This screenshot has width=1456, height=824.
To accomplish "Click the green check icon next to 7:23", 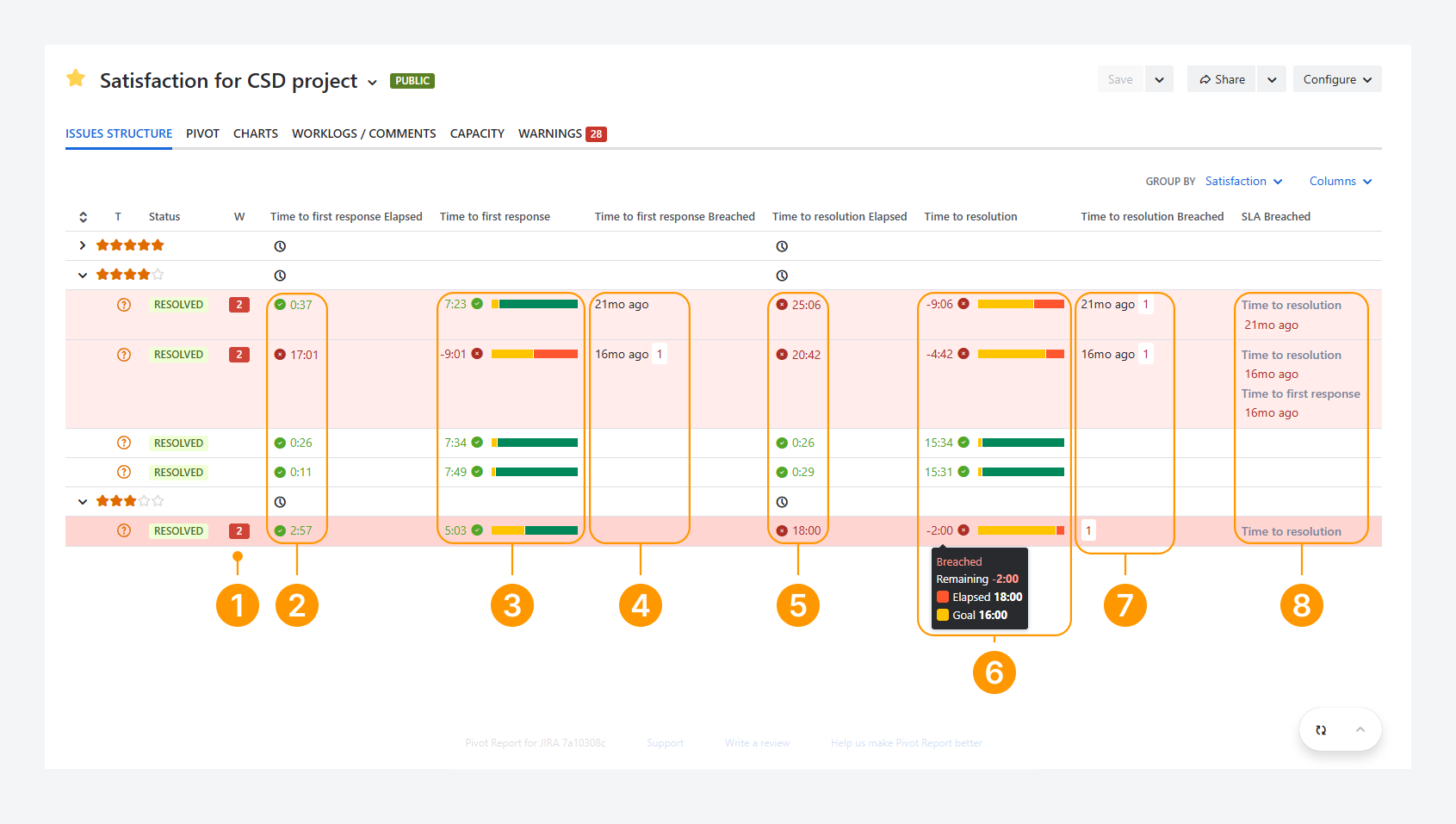I will click(x=477, y=304).
